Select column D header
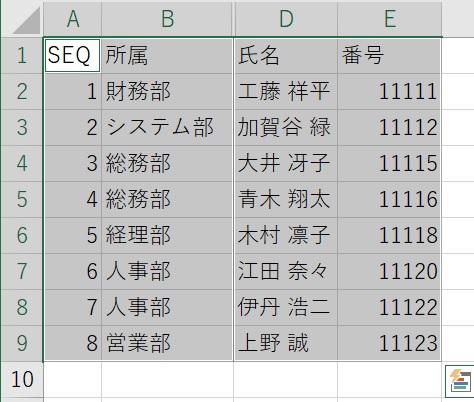 point(286,19)
